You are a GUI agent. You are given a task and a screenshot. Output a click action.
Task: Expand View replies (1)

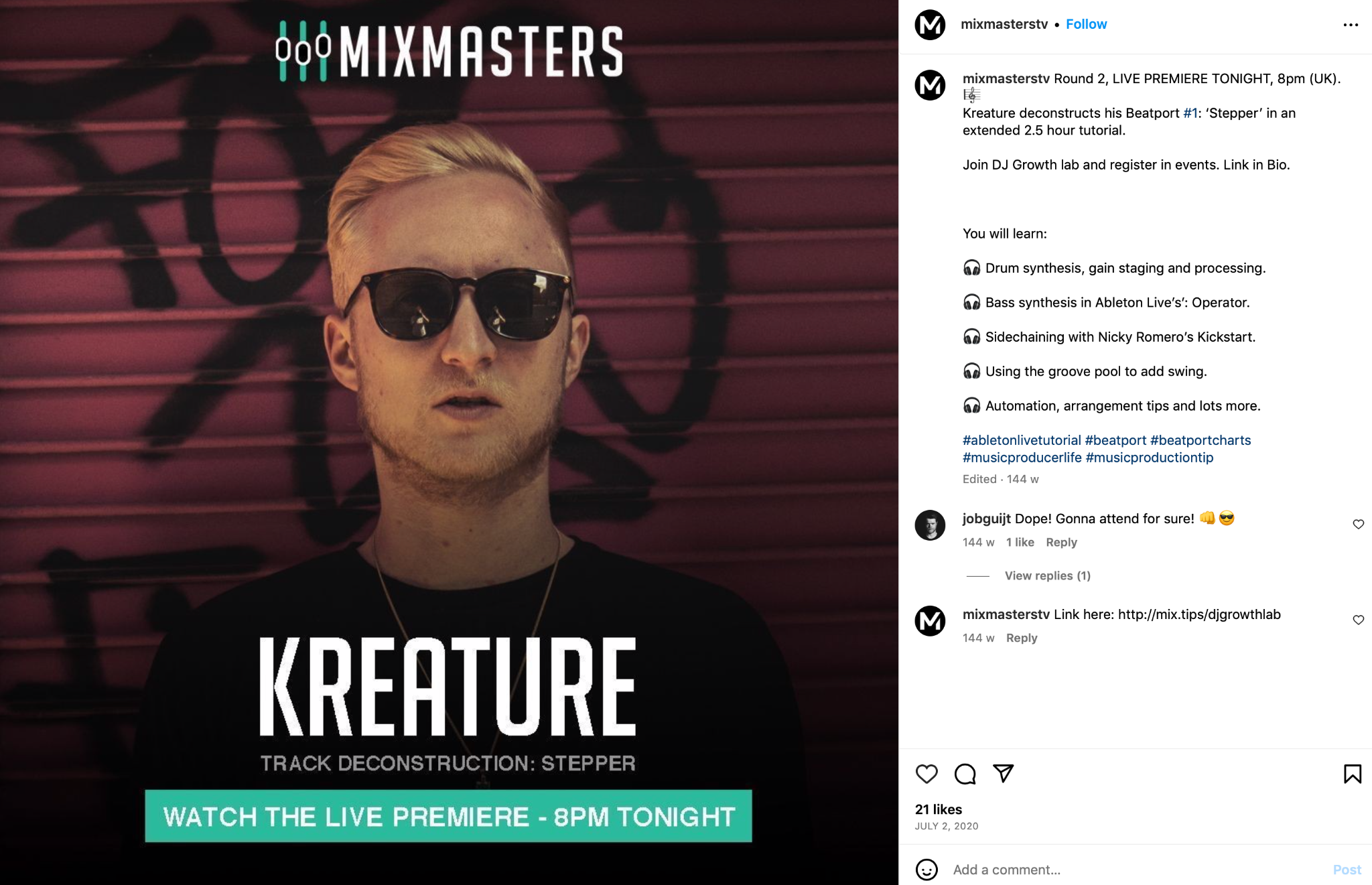[1047, 575]
